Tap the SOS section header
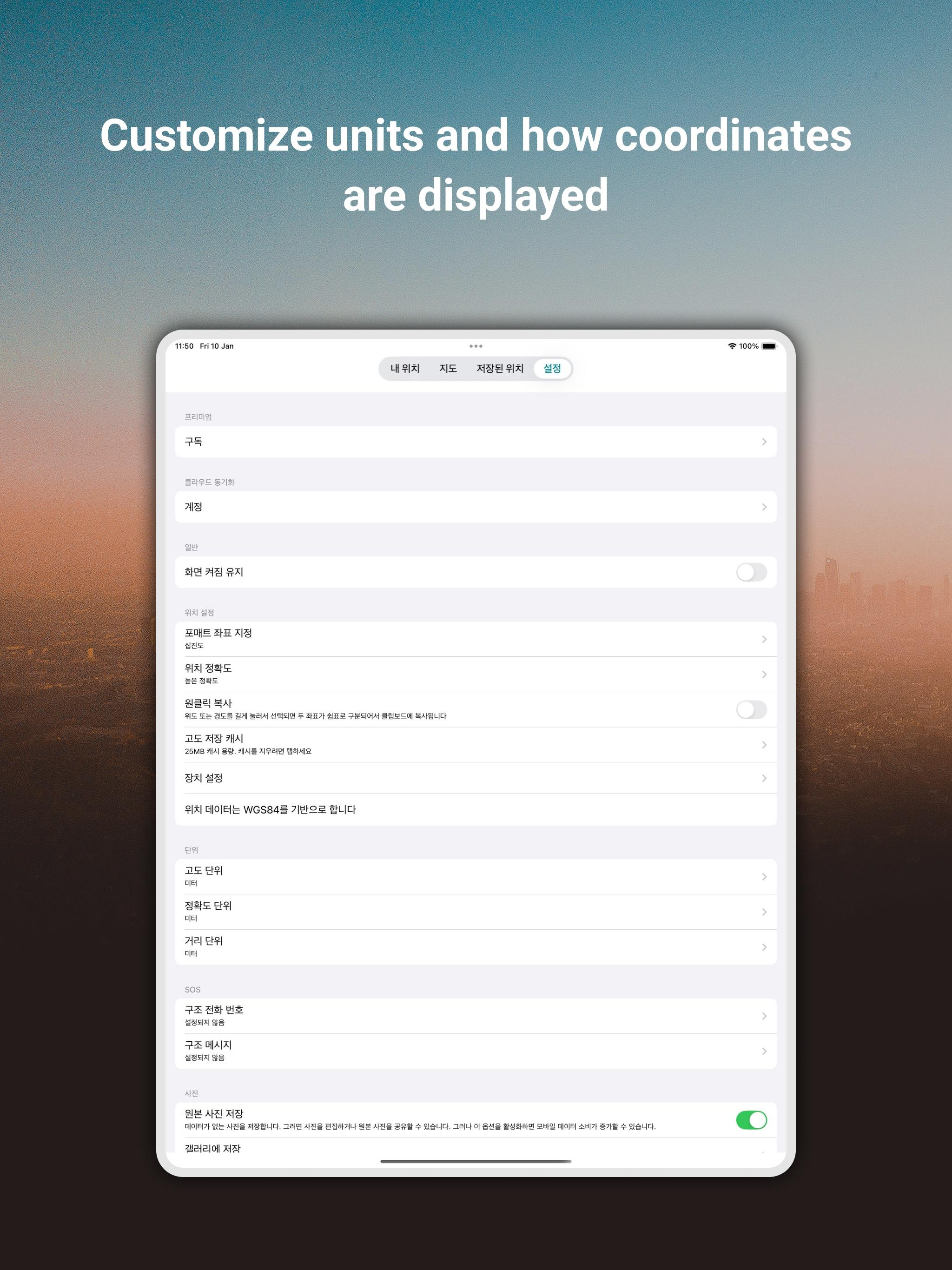The width and height of the screenshot is (952, 1270). pos(192,990)
